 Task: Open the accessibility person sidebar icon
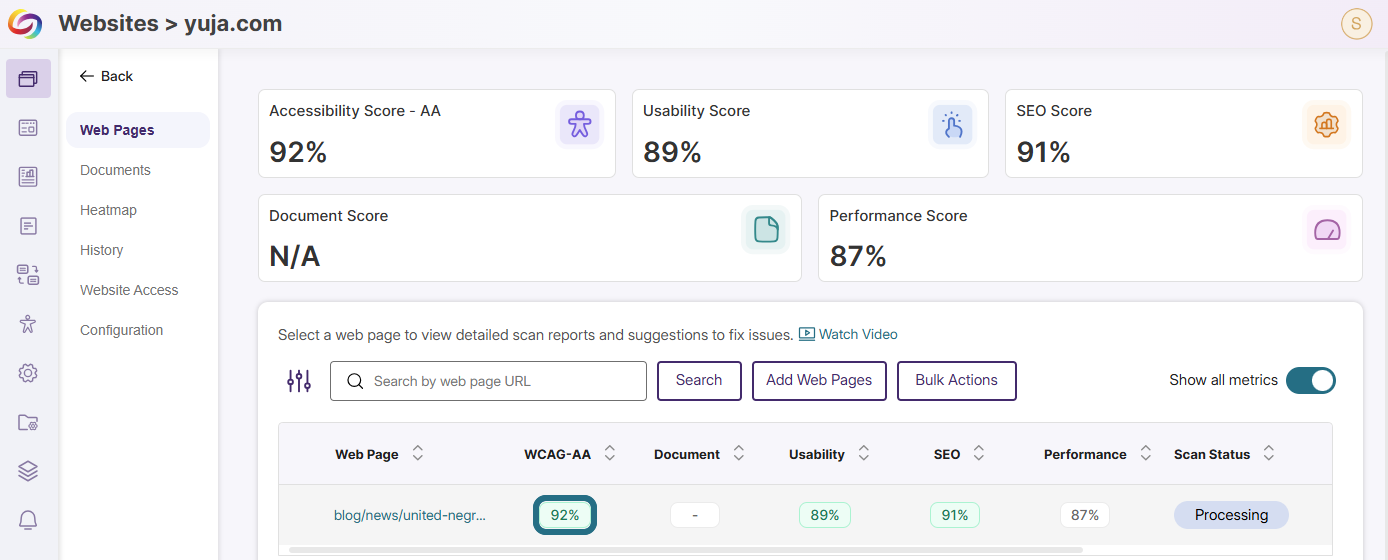click(x=28, y=324)
